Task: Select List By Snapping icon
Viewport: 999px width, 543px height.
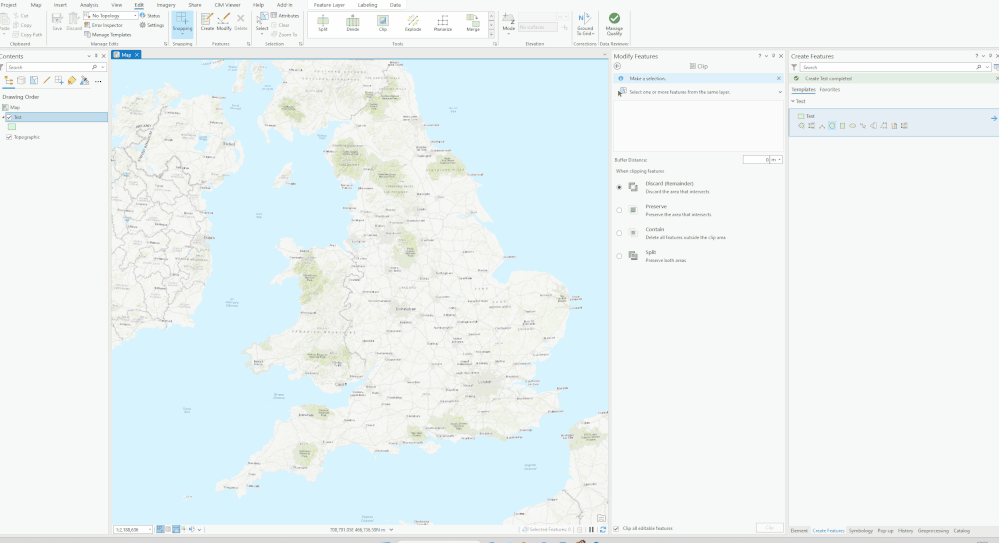Action: (59, 81)
